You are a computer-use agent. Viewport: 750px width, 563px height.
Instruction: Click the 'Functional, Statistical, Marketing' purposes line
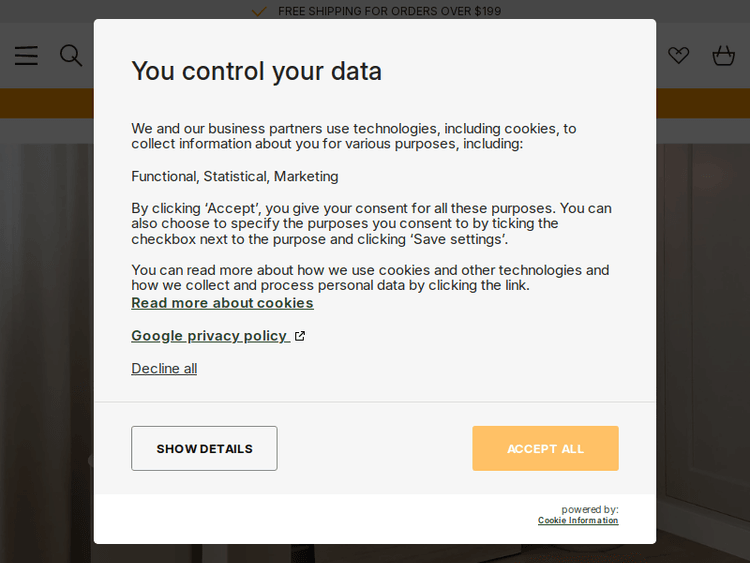235,176
